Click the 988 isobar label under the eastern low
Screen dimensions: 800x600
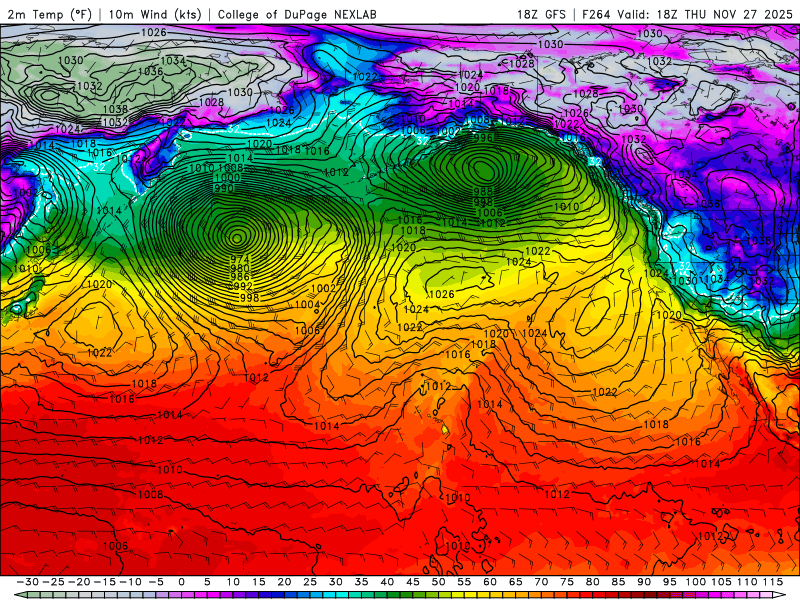point(483,191)
